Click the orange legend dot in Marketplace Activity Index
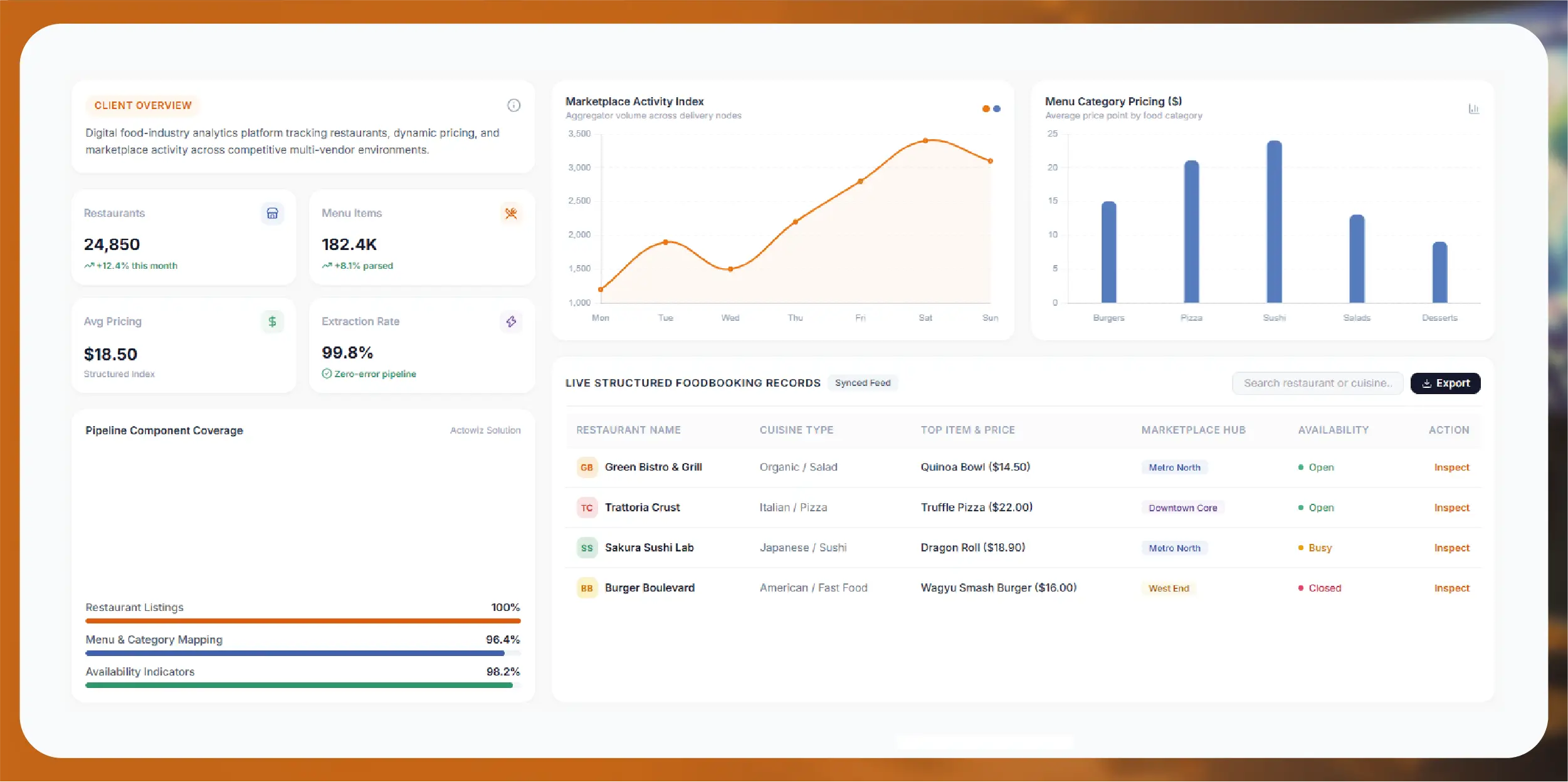The width and height of the screenshot is (1568, 782). tap(986, 109)
